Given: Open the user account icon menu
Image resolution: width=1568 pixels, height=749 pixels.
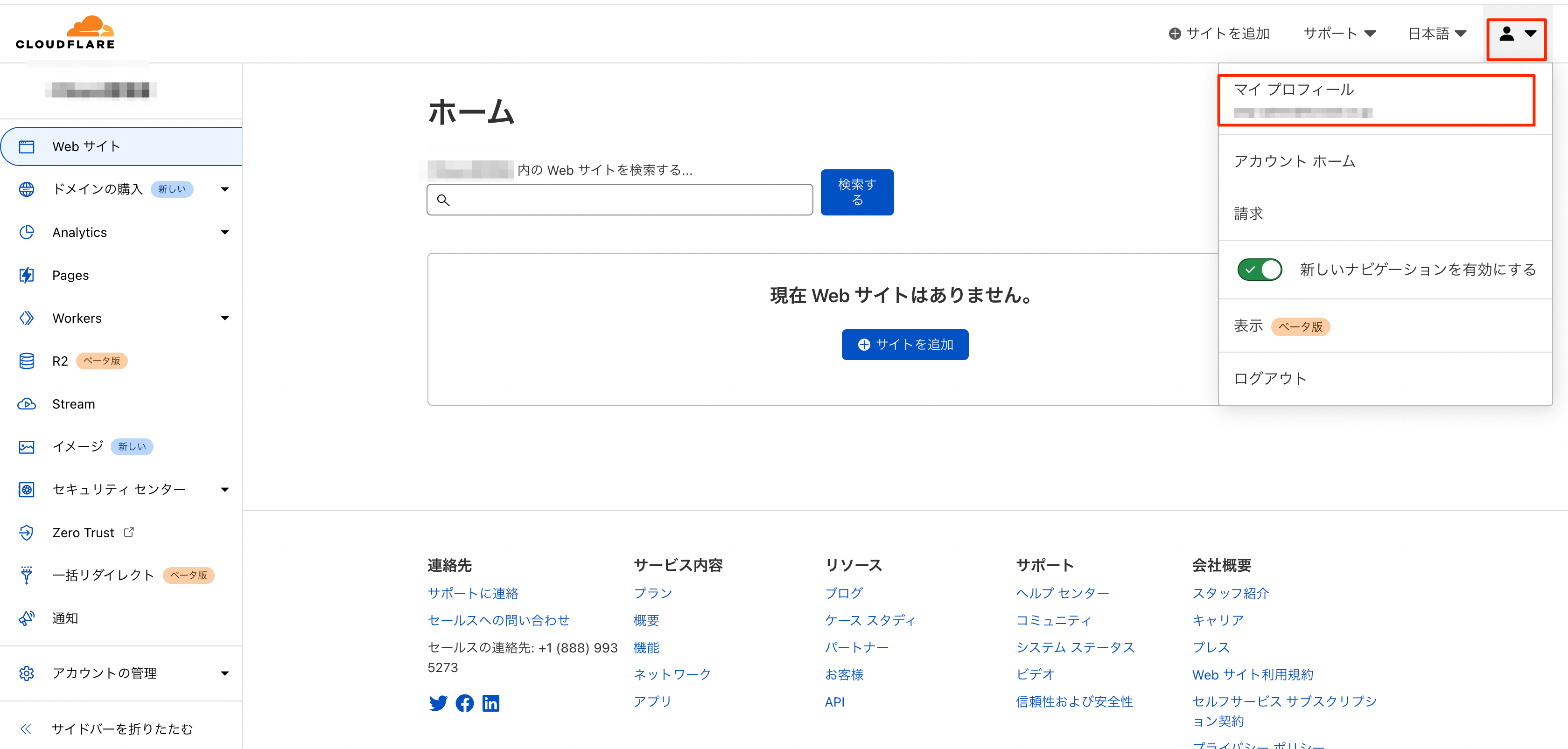Looking at the screenshot, I should [x=1516, y=34].
